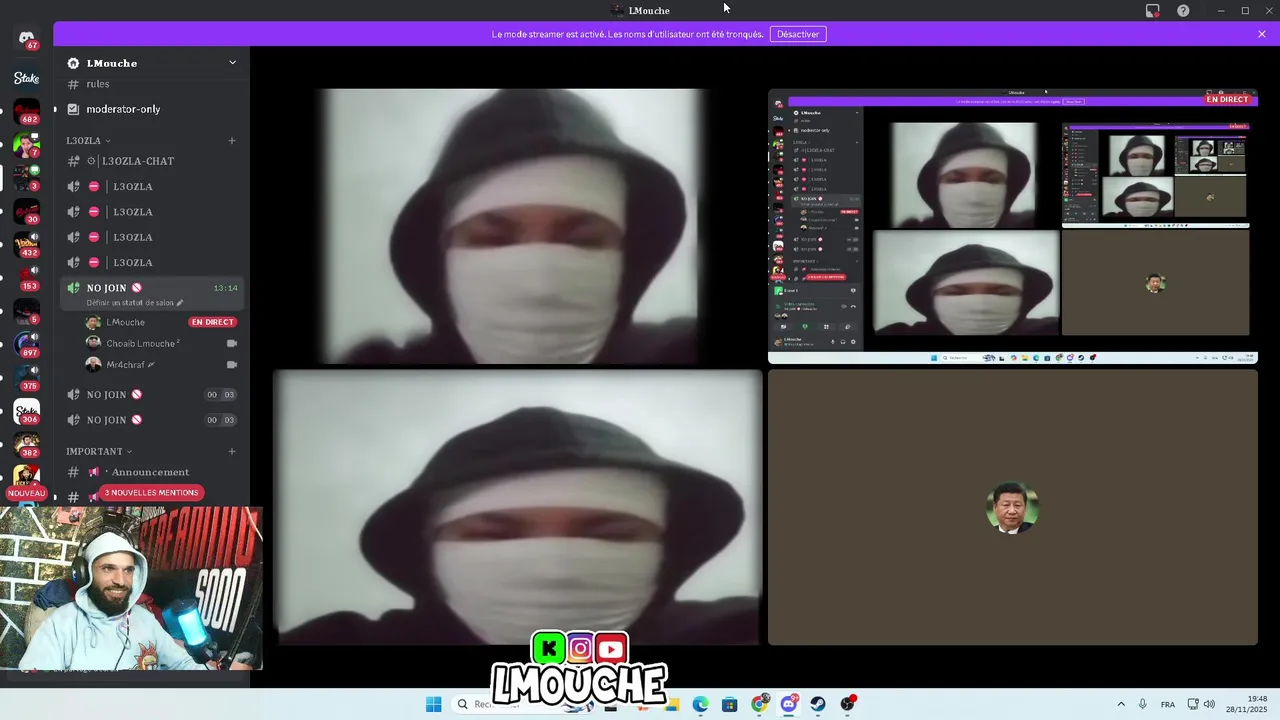The width and height of the screenshot is (1280, 720).
Task: Show hidden system tray icons
Action: 1121,704
